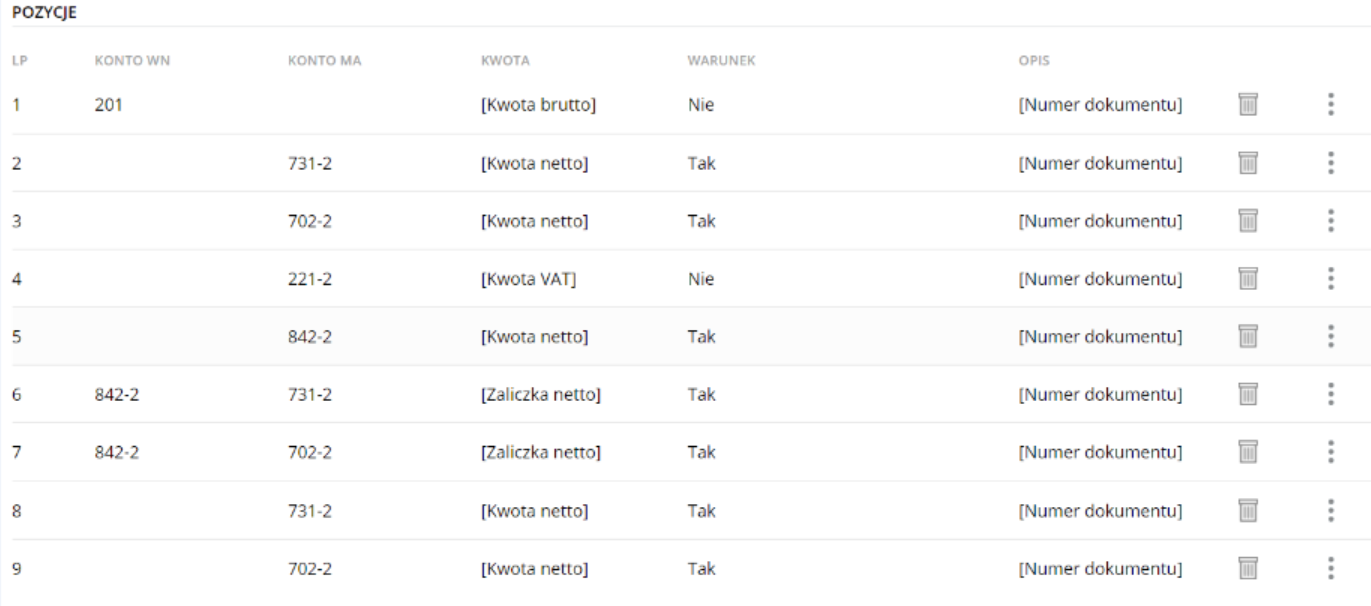Select the 201 debit account cell
Screen dimensions: 1371x606
click(107, 104)
